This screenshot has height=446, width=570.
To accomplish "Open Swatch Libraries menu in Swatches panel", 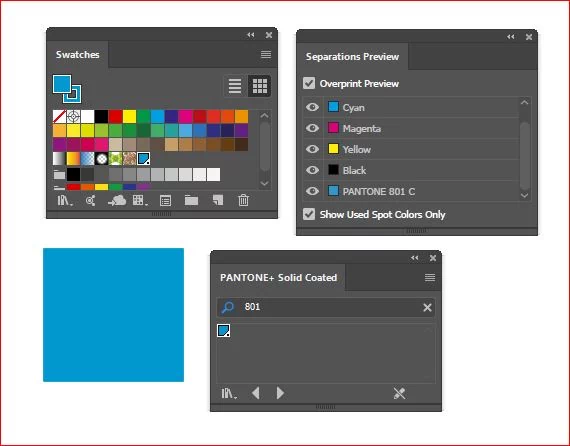I will 65,200.
